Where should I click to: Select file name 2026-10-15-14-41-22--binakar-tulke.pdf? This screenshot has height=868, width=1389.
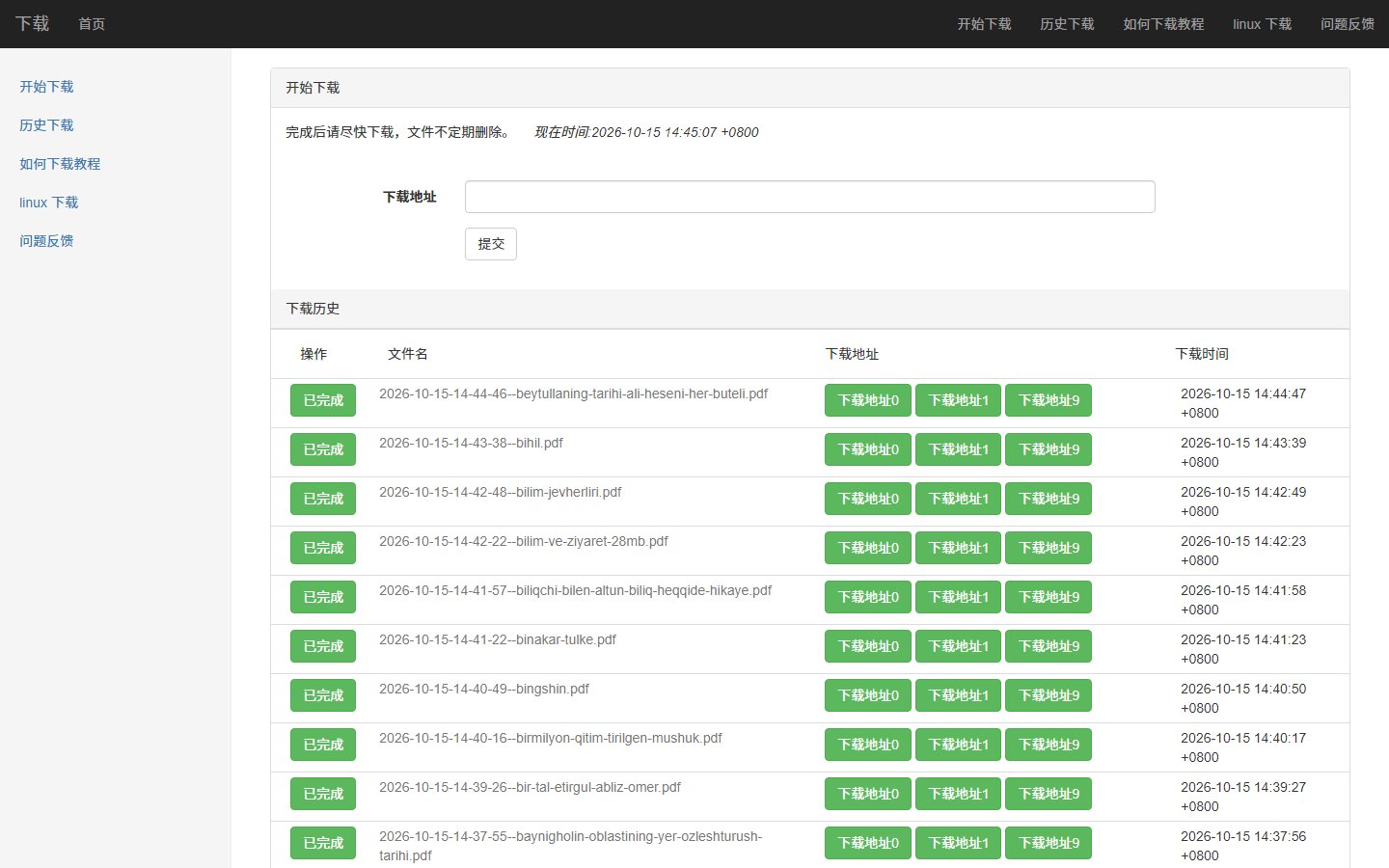(x=498, y=639)
